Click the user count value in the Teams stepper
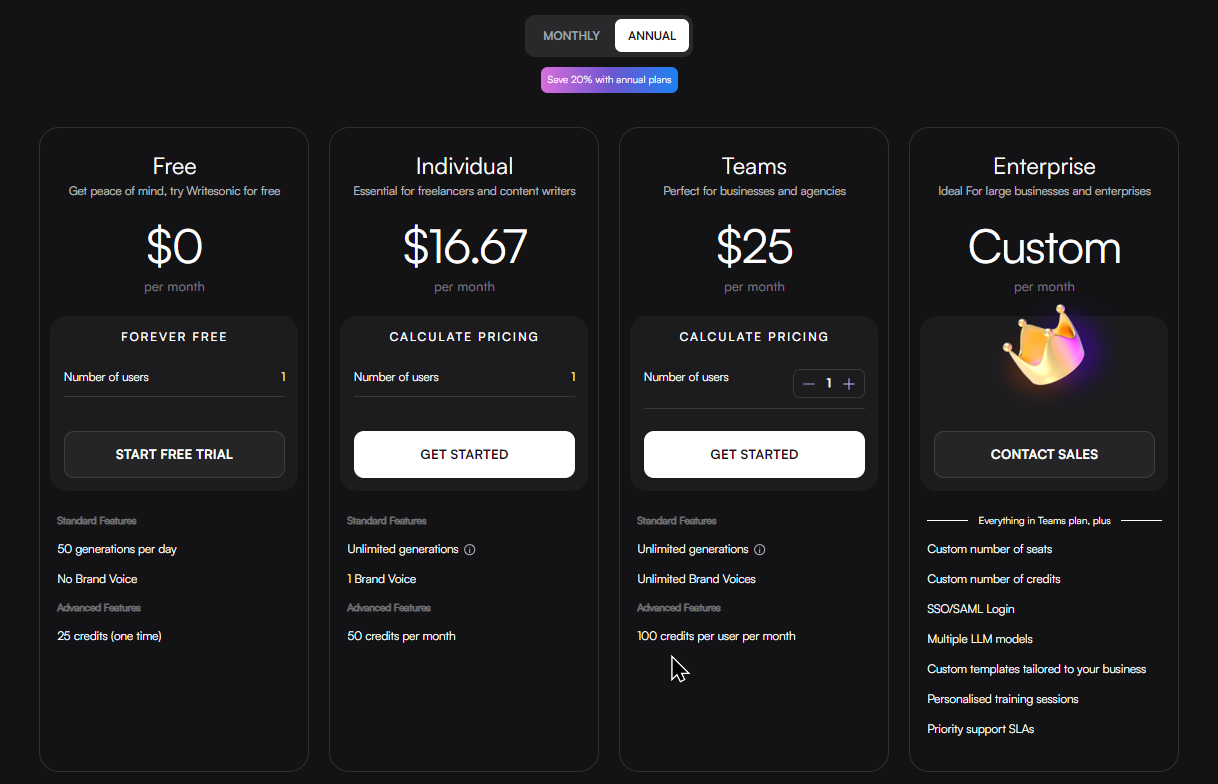 point(828,383)
